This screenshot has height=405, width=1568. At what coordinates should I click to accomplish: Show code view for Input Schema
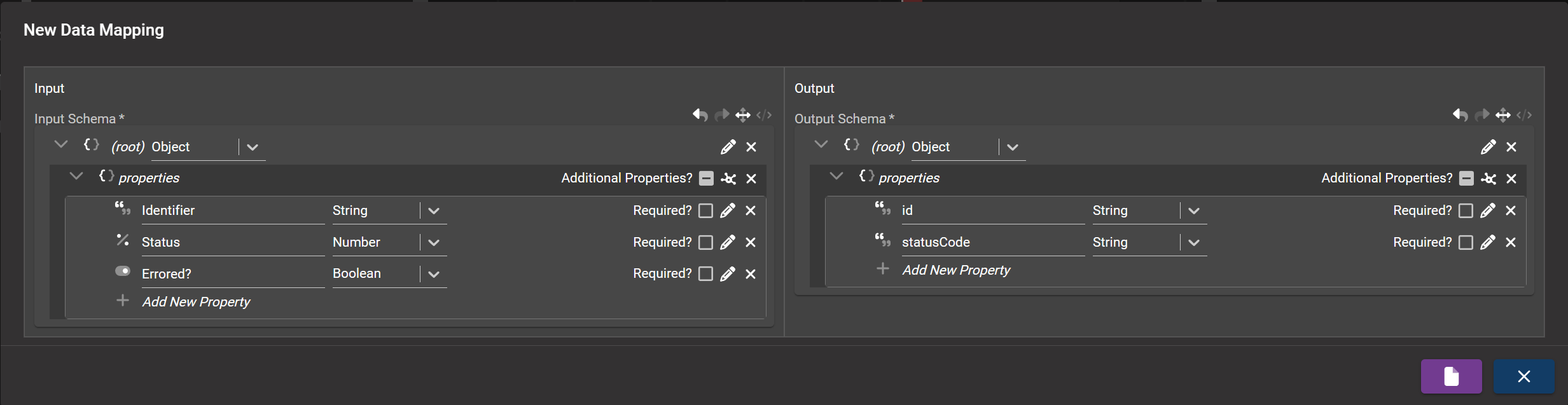click(x=764, y=115)
